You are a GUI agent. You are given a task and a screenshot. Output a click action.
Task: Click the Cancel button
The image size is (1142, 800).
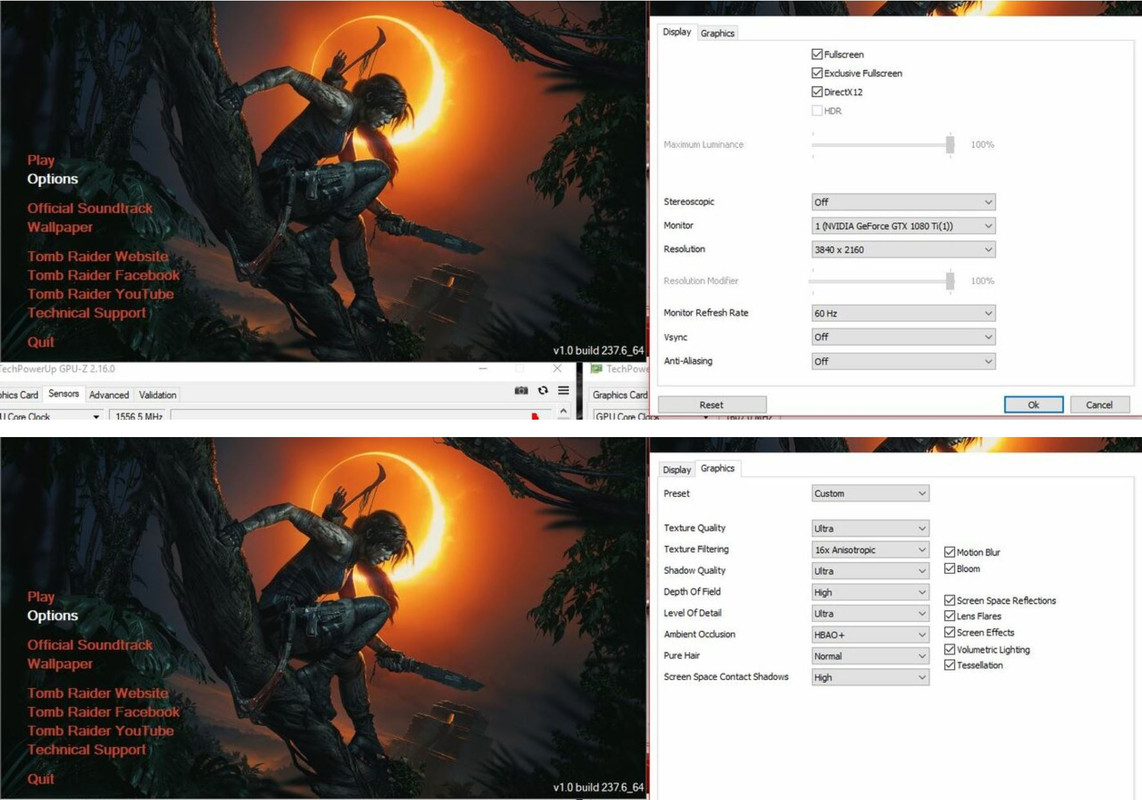[x=1099, y=404]
